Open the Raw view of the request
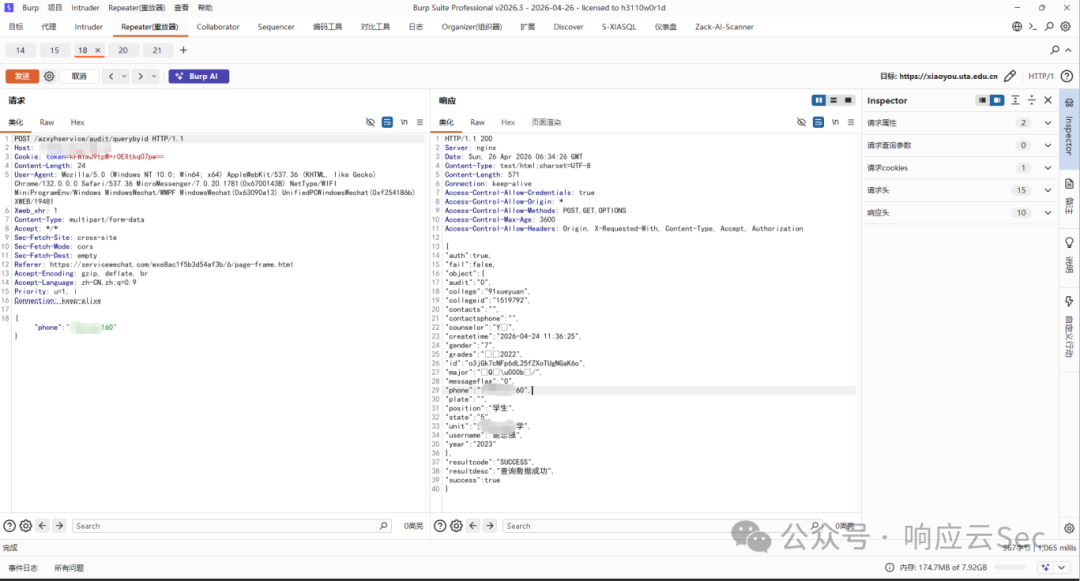 pos(47,122)
